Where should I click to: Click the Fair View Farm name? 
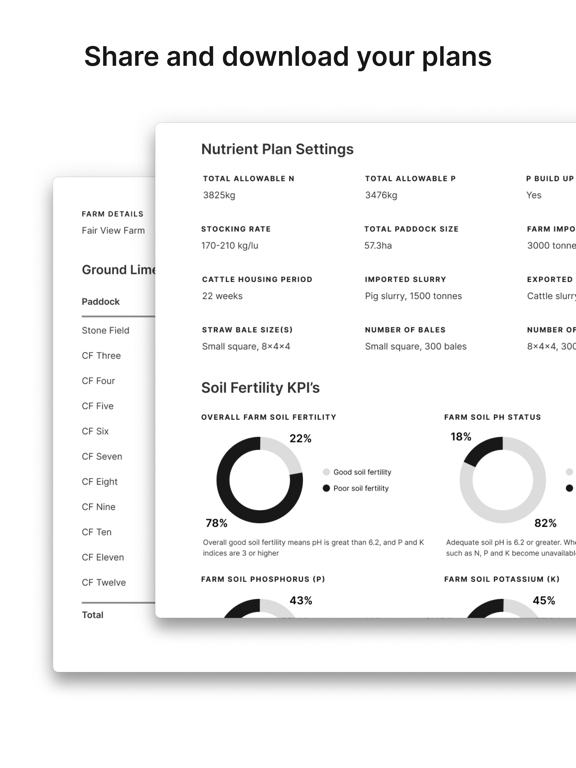tap(113, 230)
